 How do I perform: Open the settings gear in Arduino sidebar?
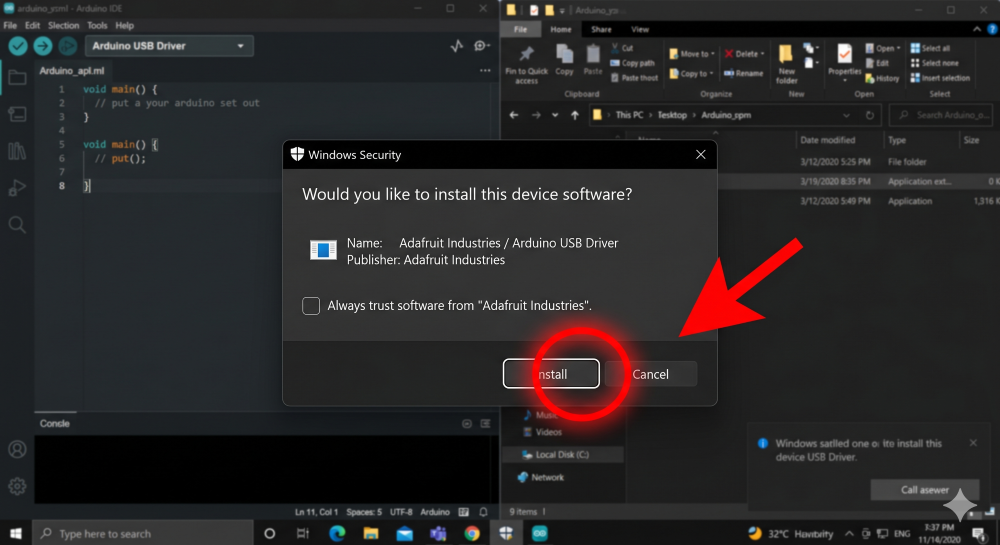point(17,486)
